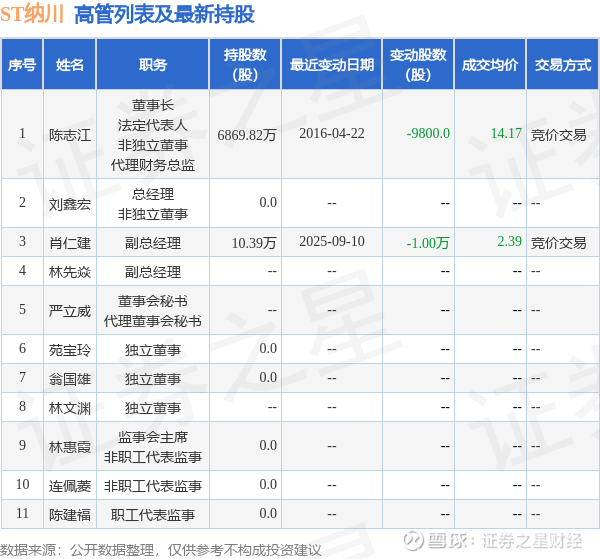Select the name 陈建福 in the last row
The width and height of the screenshot is (600, 559).
pyautogui.click(x=70, y=514)
